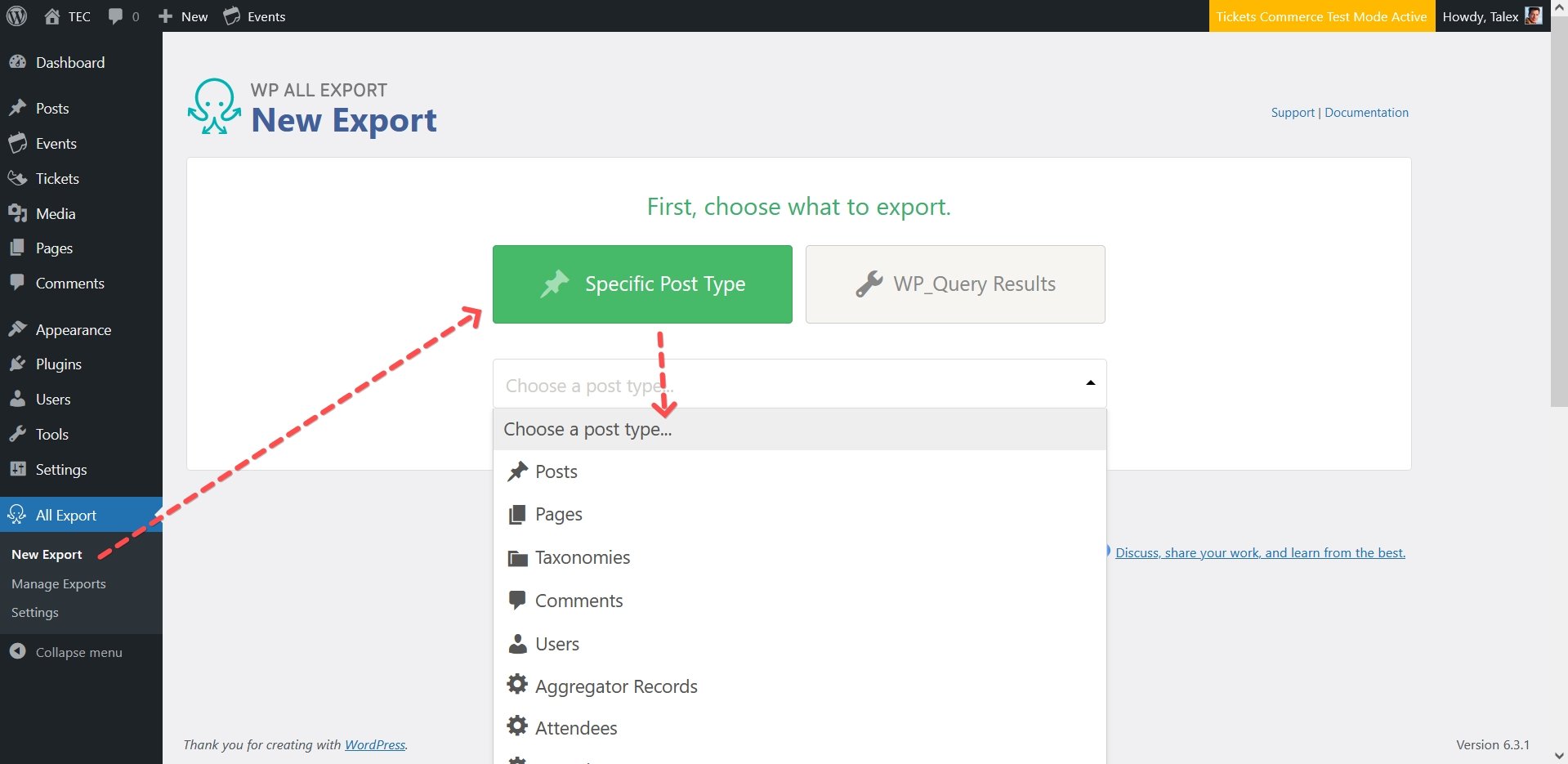Viewport: 1568px width, 764px height.
Task: Click the WordPress logo in the admin bar
Action: click(x=17, y=16)
